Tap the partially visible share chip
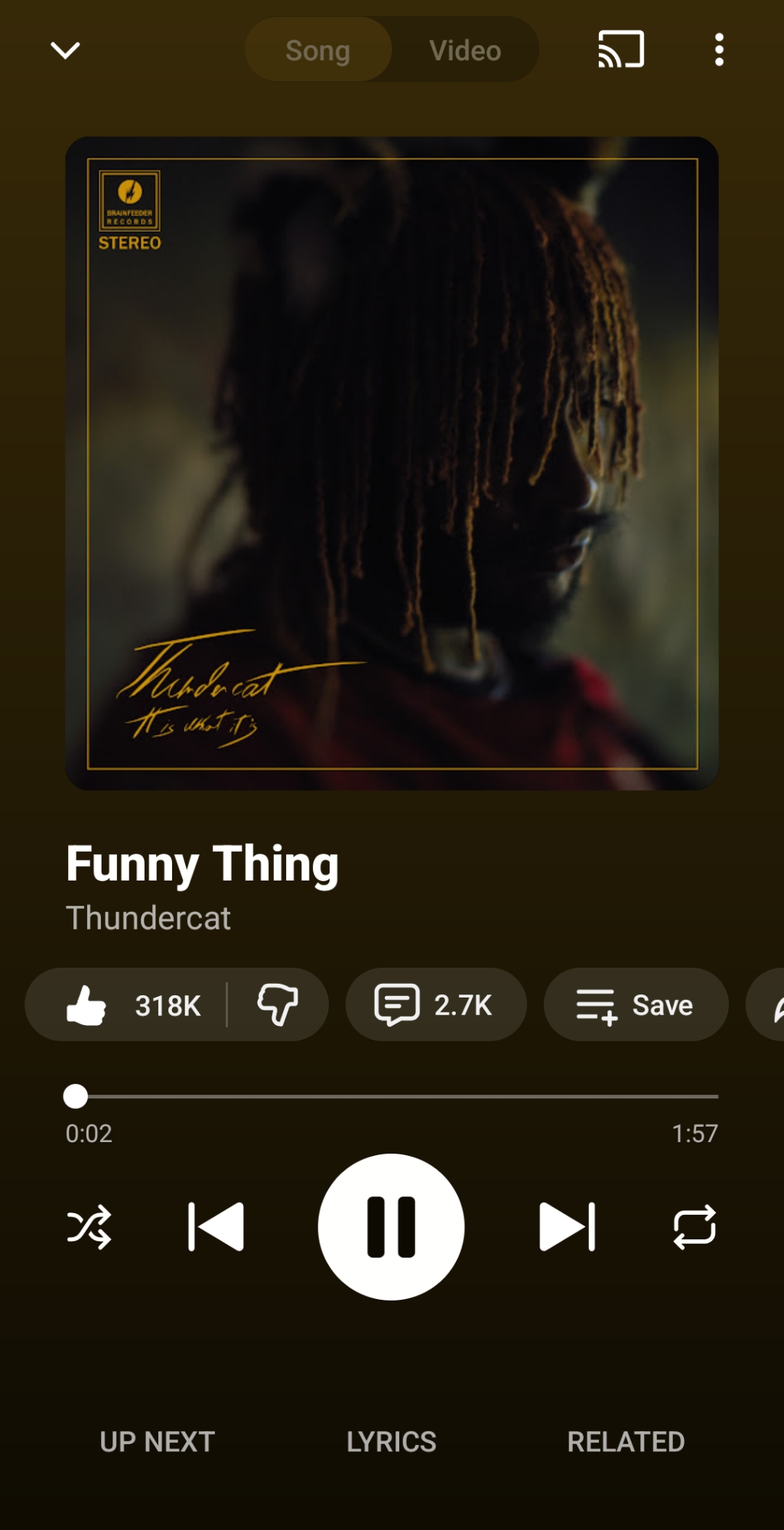Viewport: 784px width, 1530px height. coord(766,1004)
